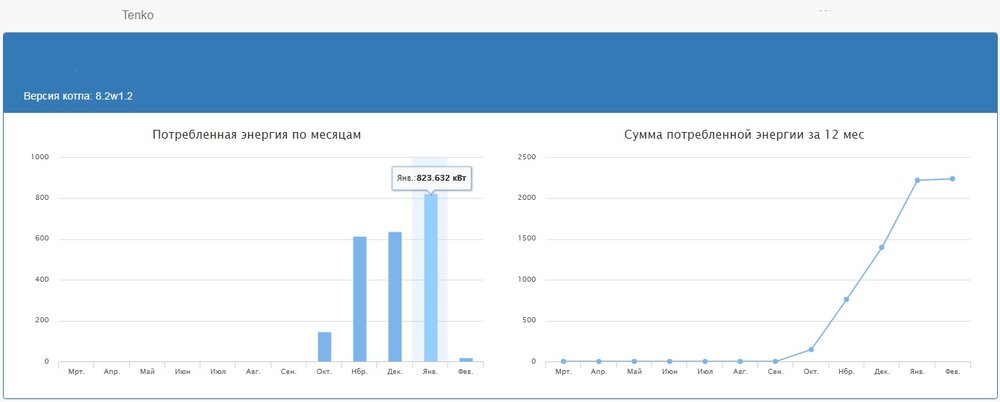Click the 'Янв.' axis label under bar chart
Image resolution: width=1000 pixels, height=402 pixels.
430,371
